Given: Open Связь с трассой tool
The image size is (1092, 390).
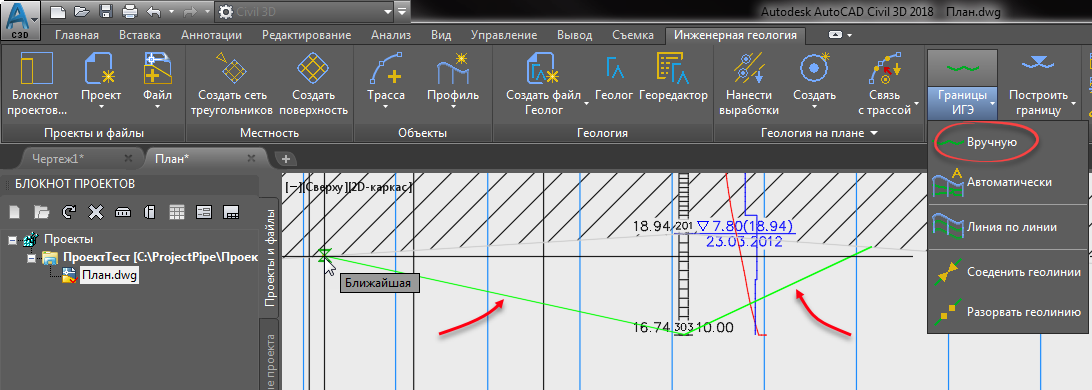Looking at the screenshot, I should [884, 84].
